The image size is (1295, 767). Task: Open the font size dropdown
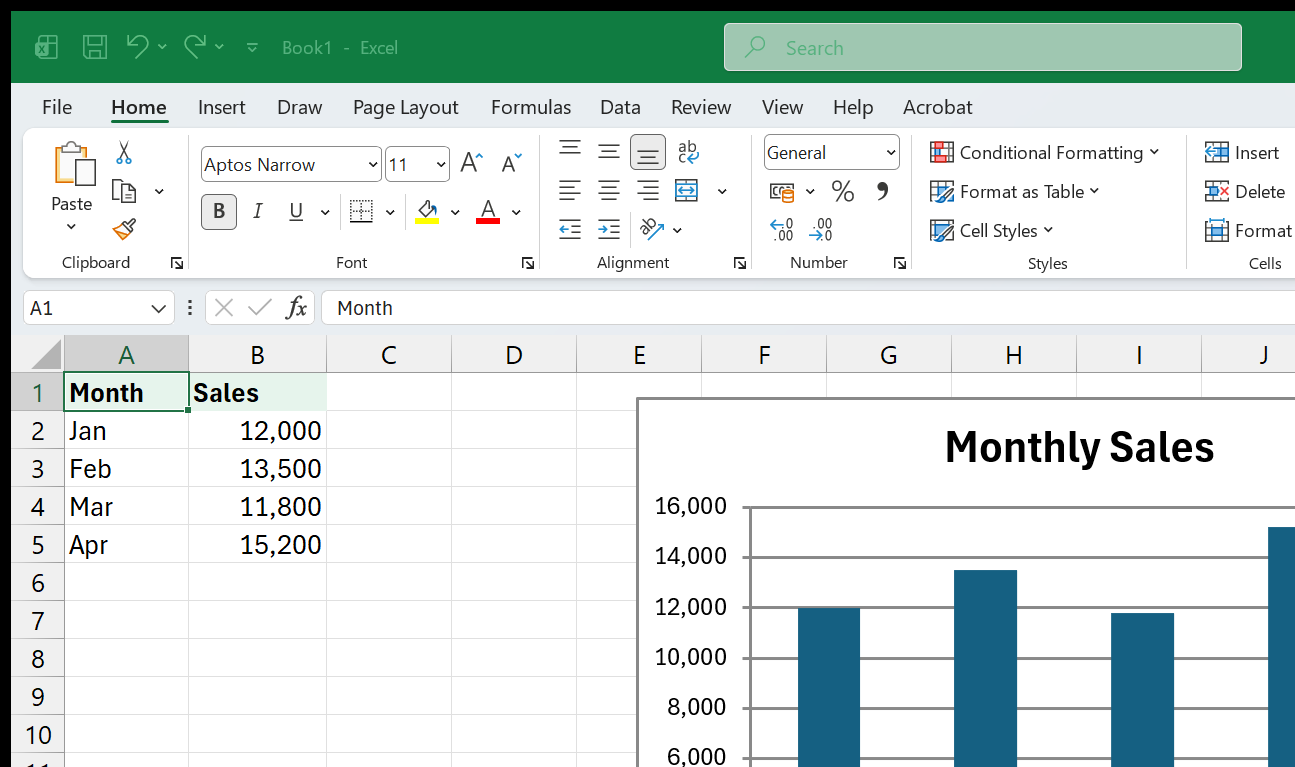point(441,165)
